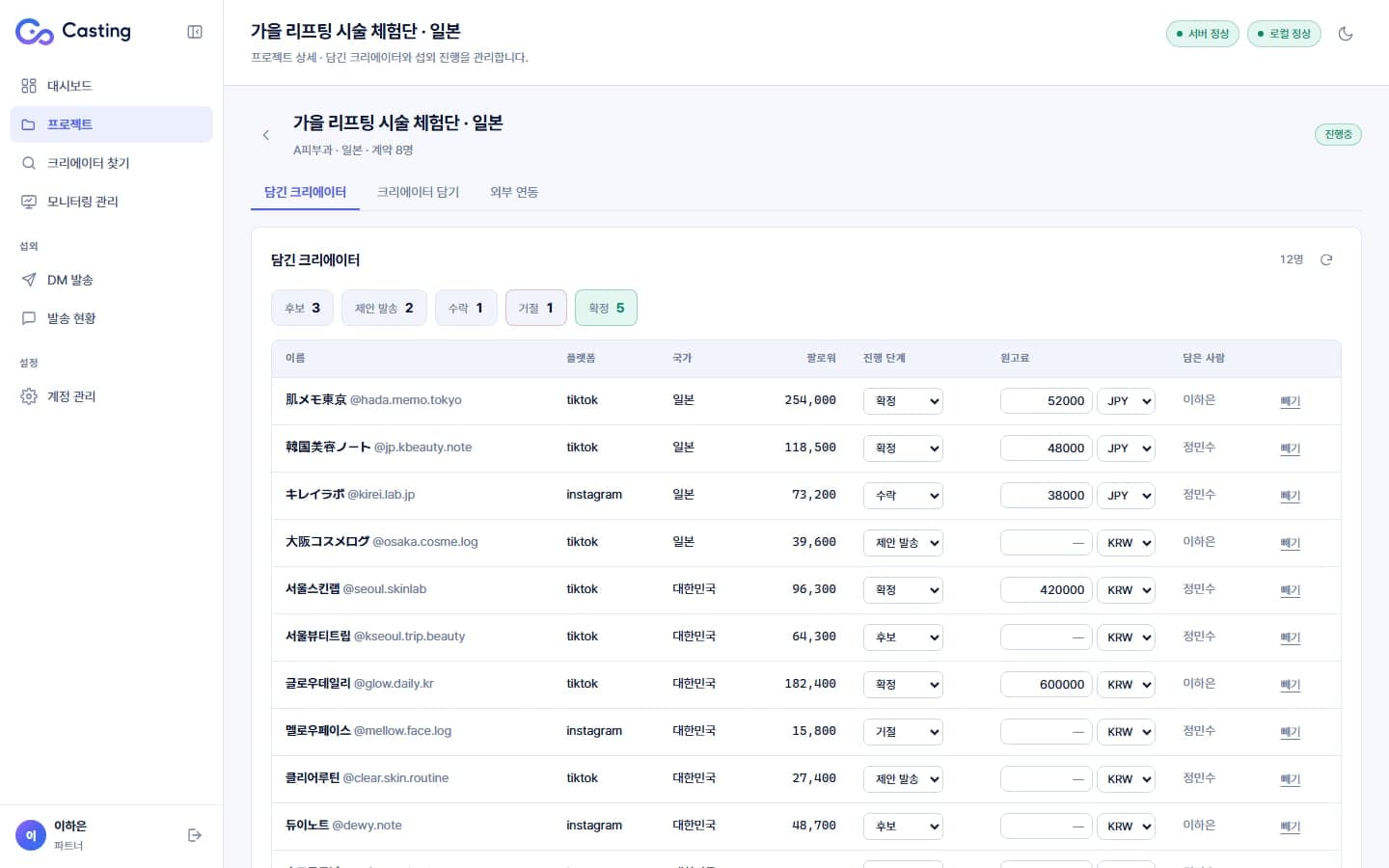
Task: Click fee field showing 48000
Action: click(x=1047, y=448)
